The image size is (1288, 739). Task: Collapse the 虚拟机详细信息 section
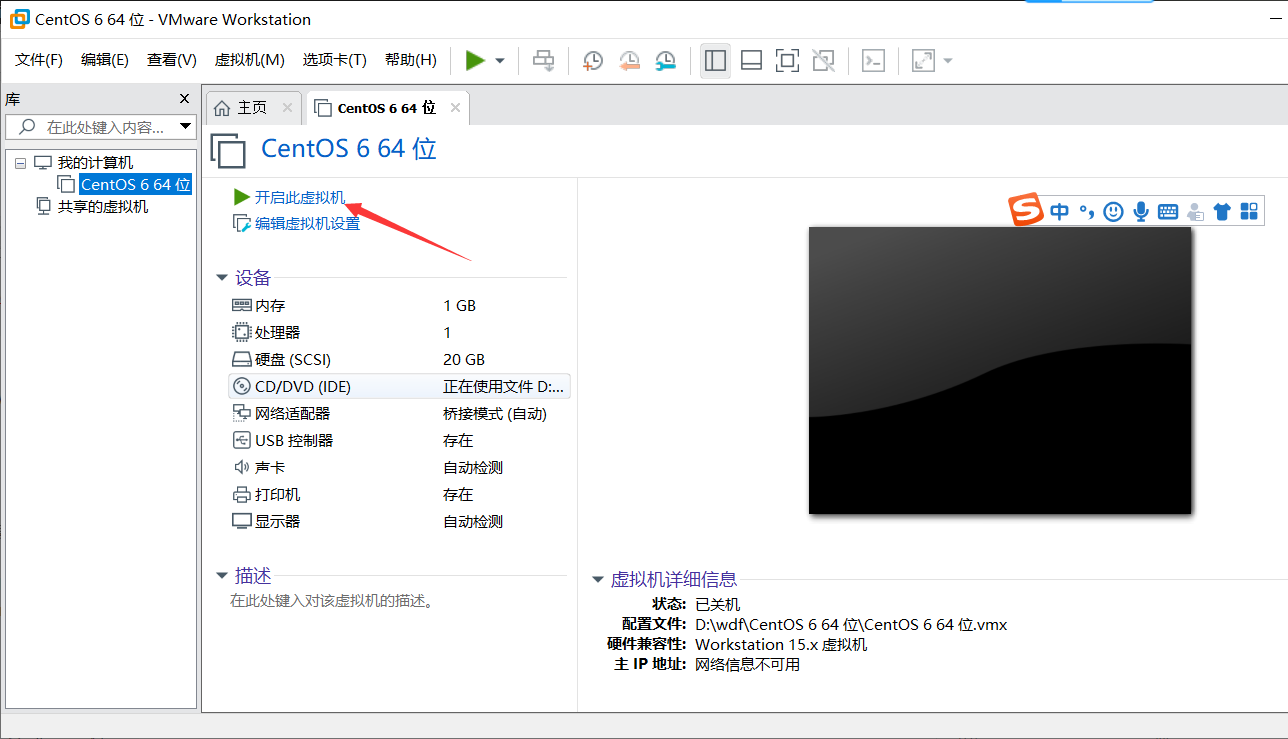pos(598,579)
